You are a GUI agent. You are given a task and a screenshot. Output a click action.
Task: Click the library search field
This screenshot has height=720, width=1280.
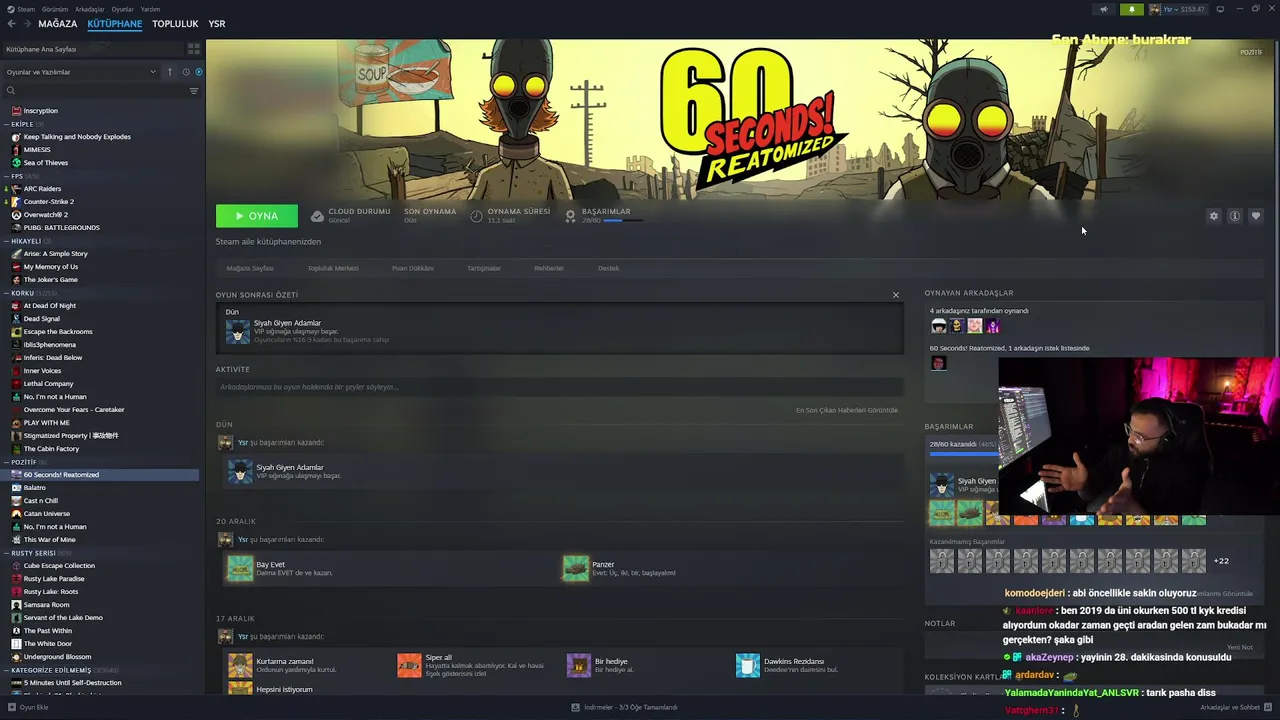95,91
